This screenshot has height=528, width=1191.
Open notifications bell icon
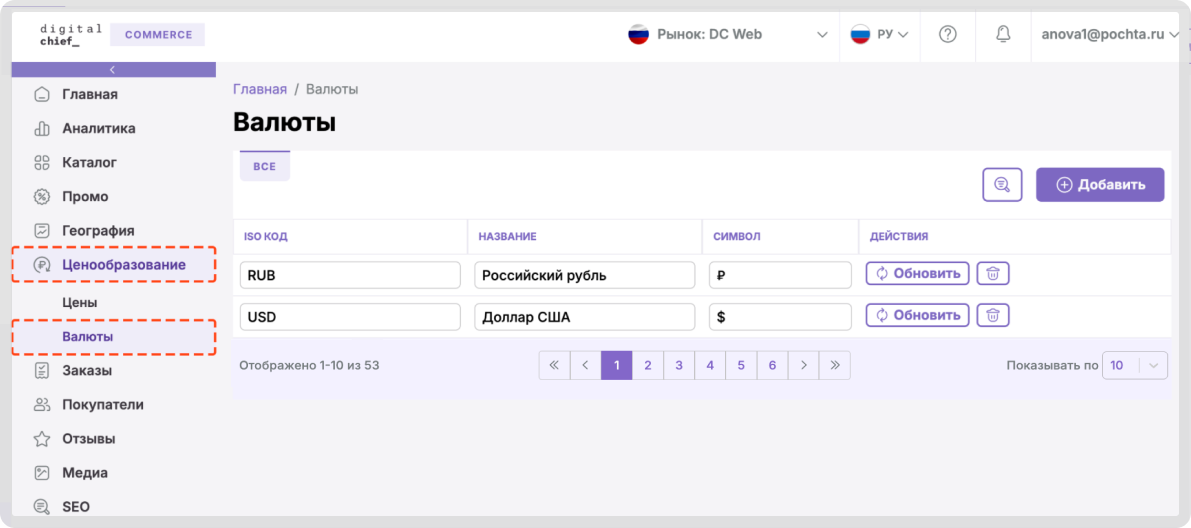(1003, 34)
